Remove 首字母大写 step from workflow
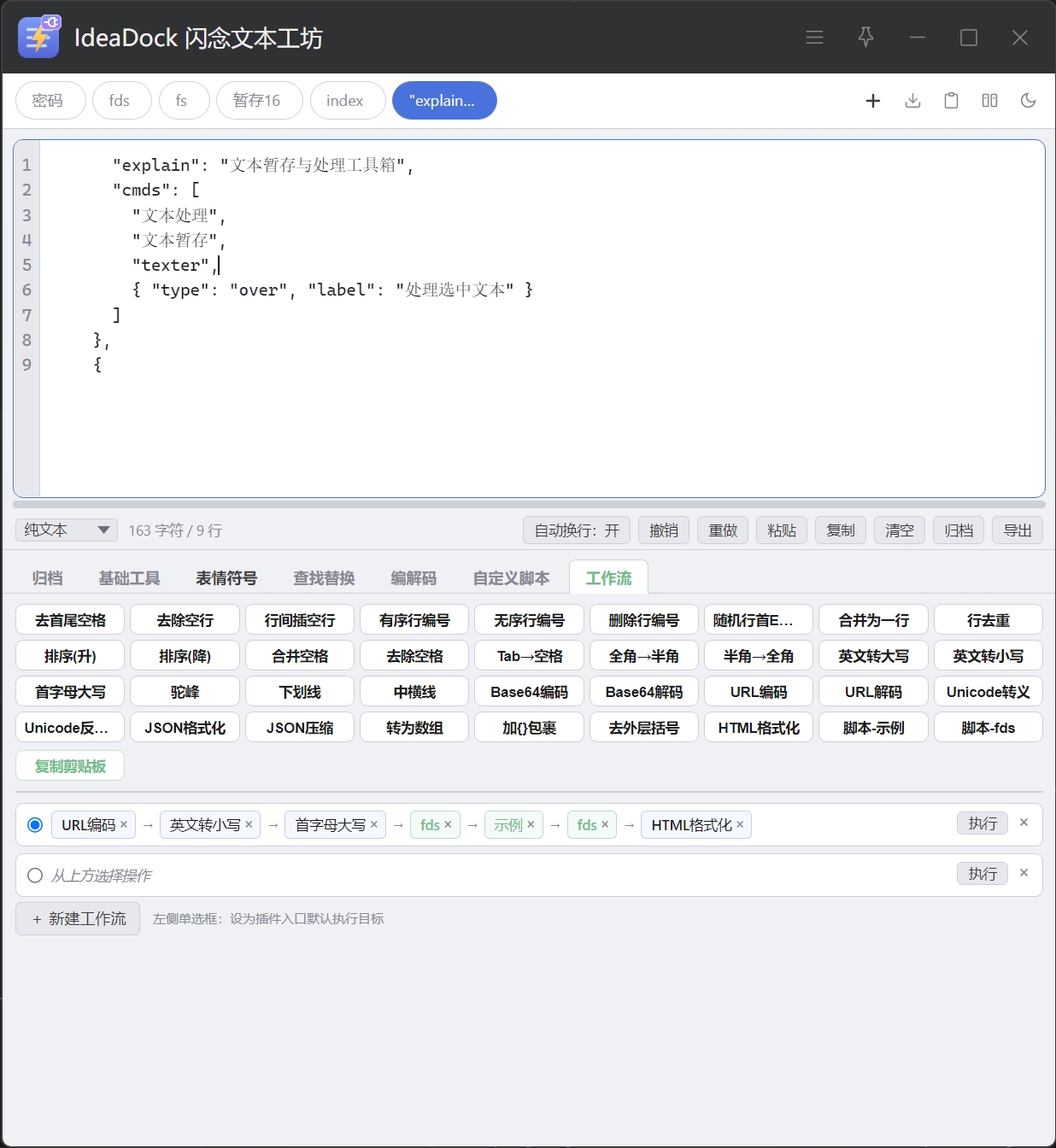 point(373,824)
